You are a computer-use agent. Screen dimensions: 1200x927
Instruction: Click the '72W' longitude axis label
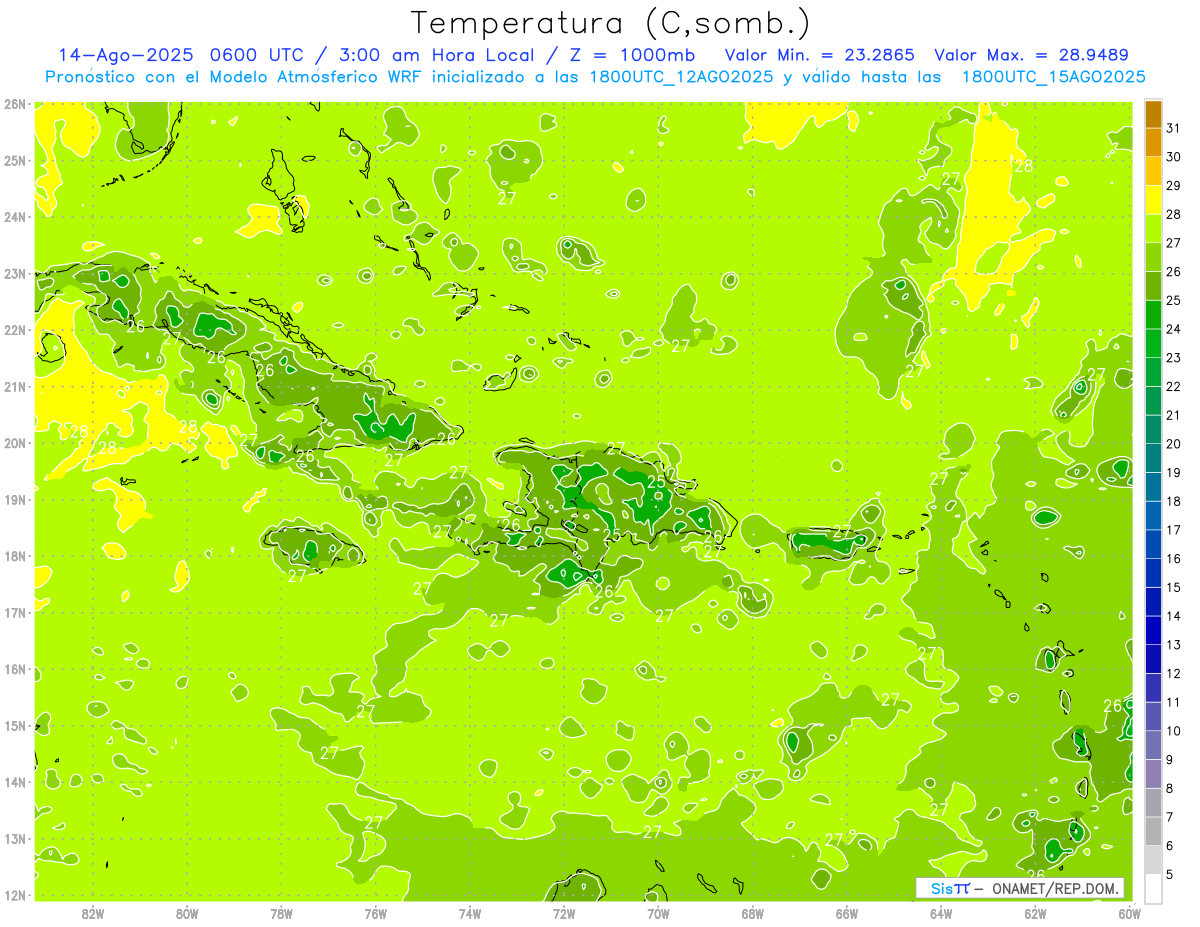[564, 913]
